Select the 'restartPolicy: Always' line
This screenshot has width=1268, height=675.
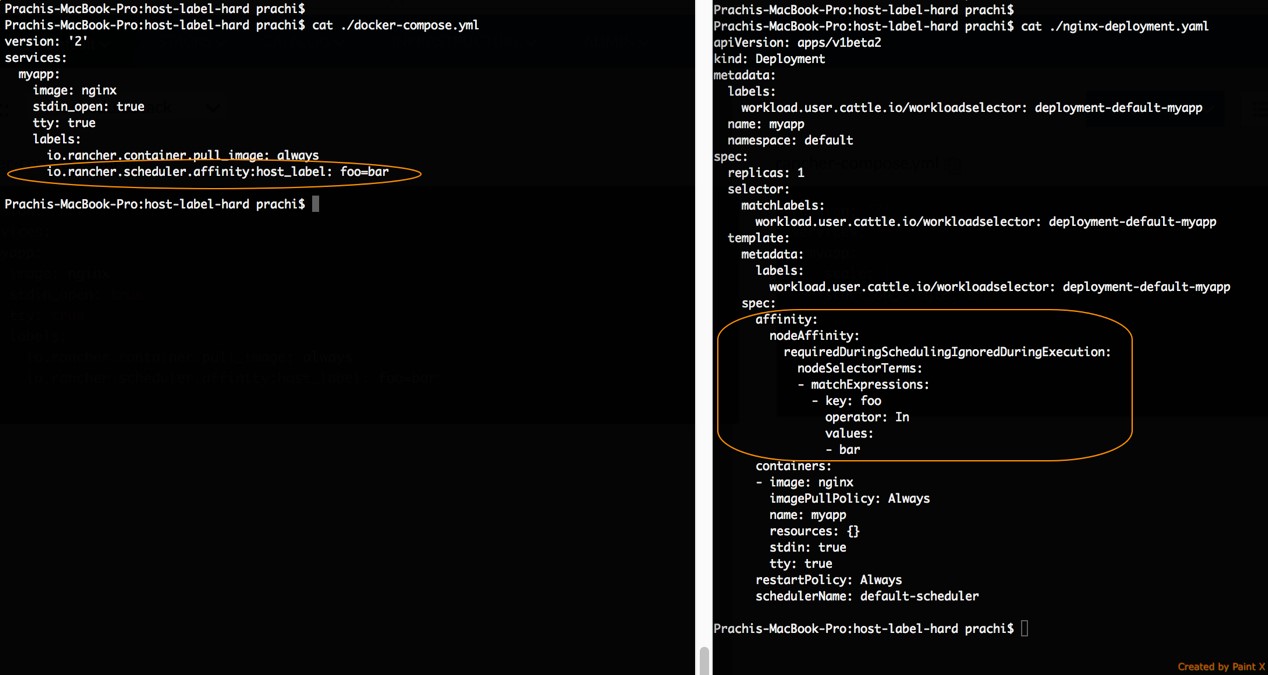tap(828, 580)
